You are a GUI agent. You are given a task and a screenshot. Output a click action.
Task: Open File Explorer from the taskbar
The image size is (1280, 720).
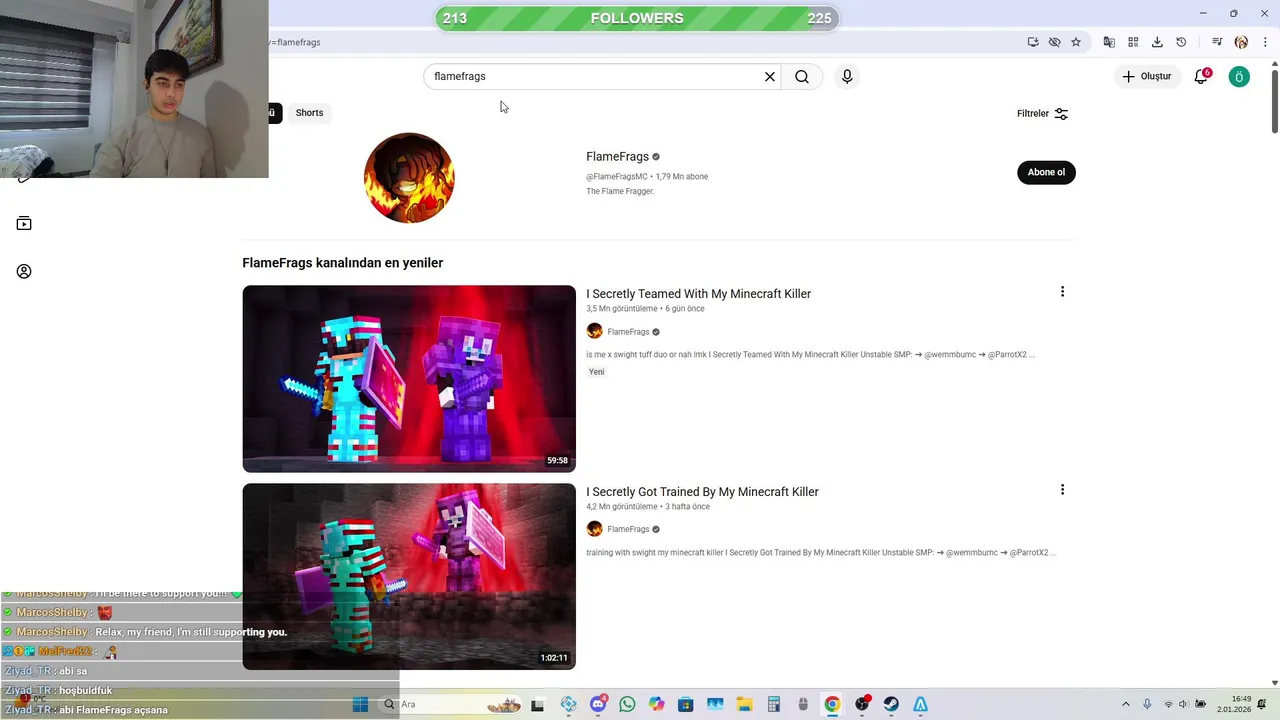[x=744, y=705]
